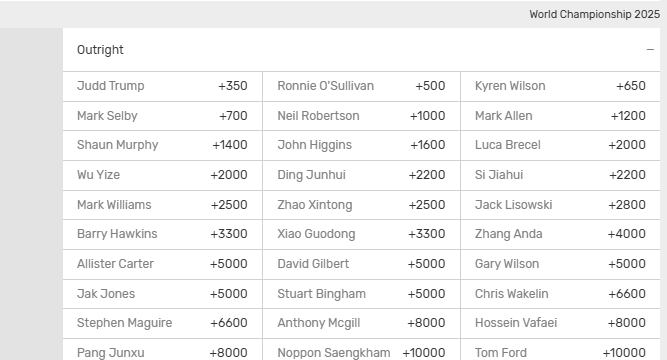Select Jack Lisowski +2800 odds

click(x=560, y=205)
